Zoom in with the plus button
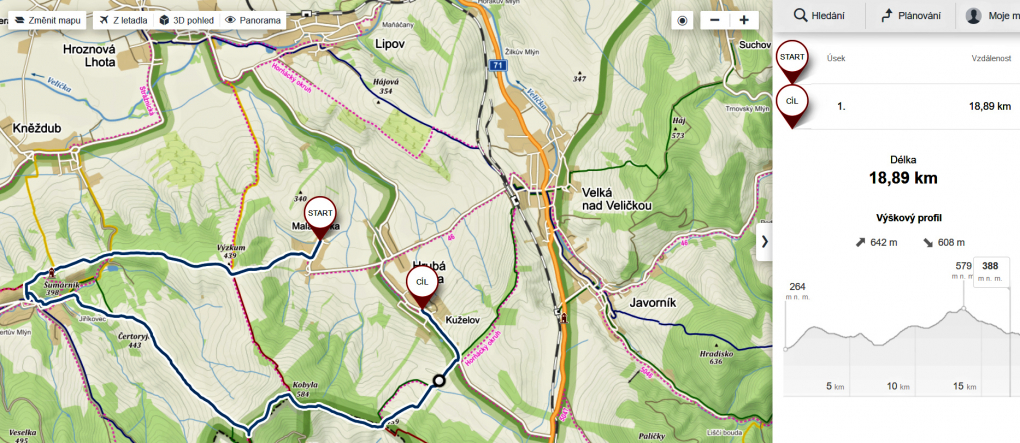Viewport: 1020px width, 443px height. click(744, 20)
